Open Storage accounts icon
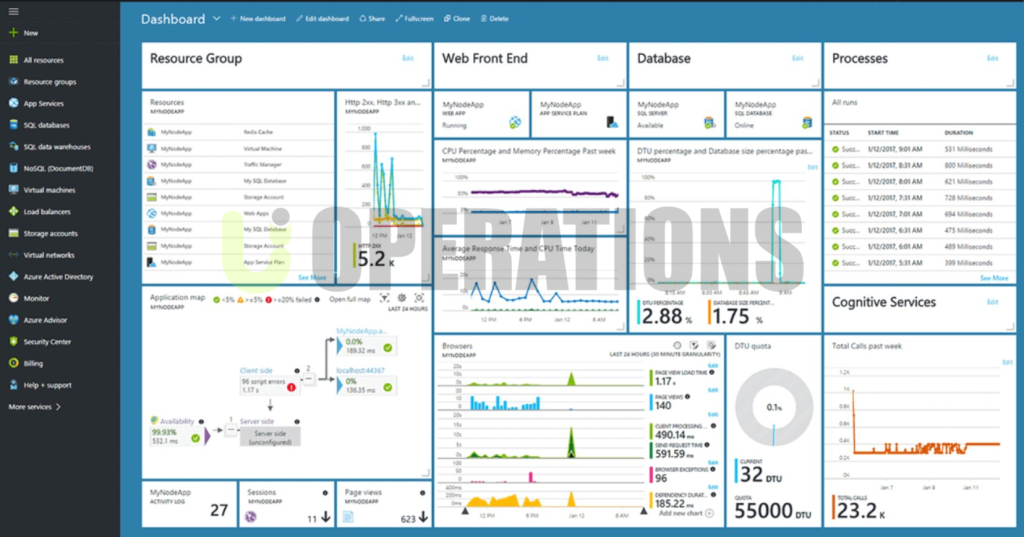Image resolution: width=1024 pixels, height=537 pixels. [x=13, y=233]
